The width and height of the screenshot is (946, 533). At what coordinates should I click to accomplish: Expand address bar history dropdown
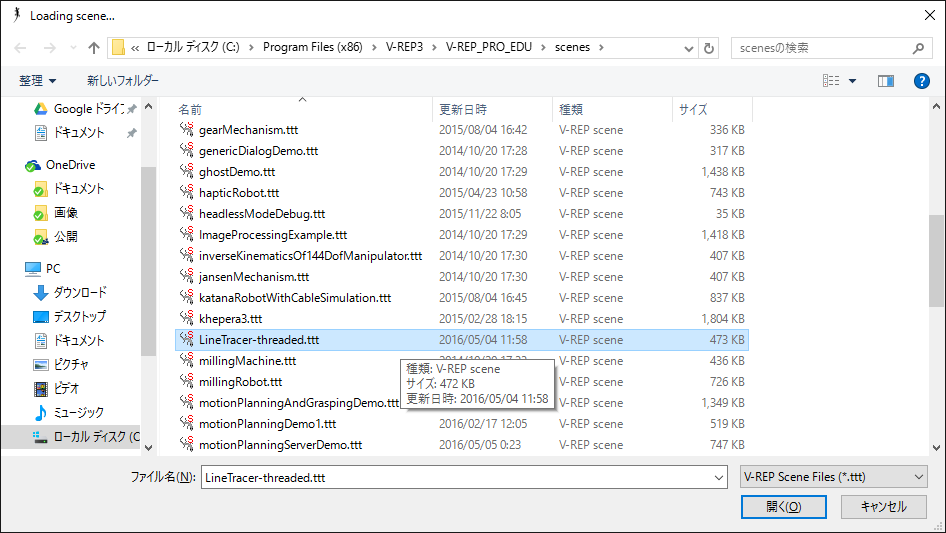tap(688, 48)
